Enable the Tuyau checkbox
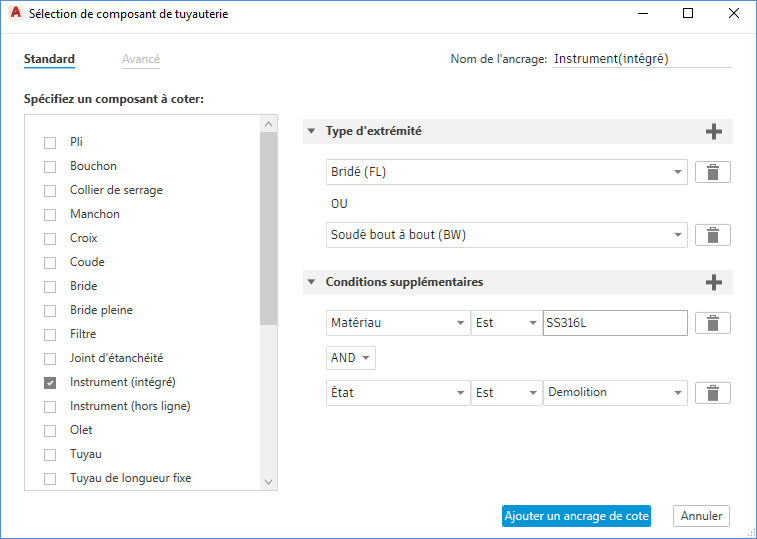 click(x=50, y=454)
